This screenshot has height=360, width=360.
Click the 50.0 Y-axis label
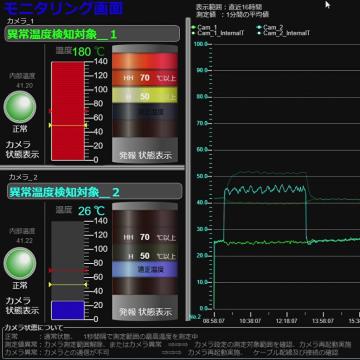pos(202,176)
